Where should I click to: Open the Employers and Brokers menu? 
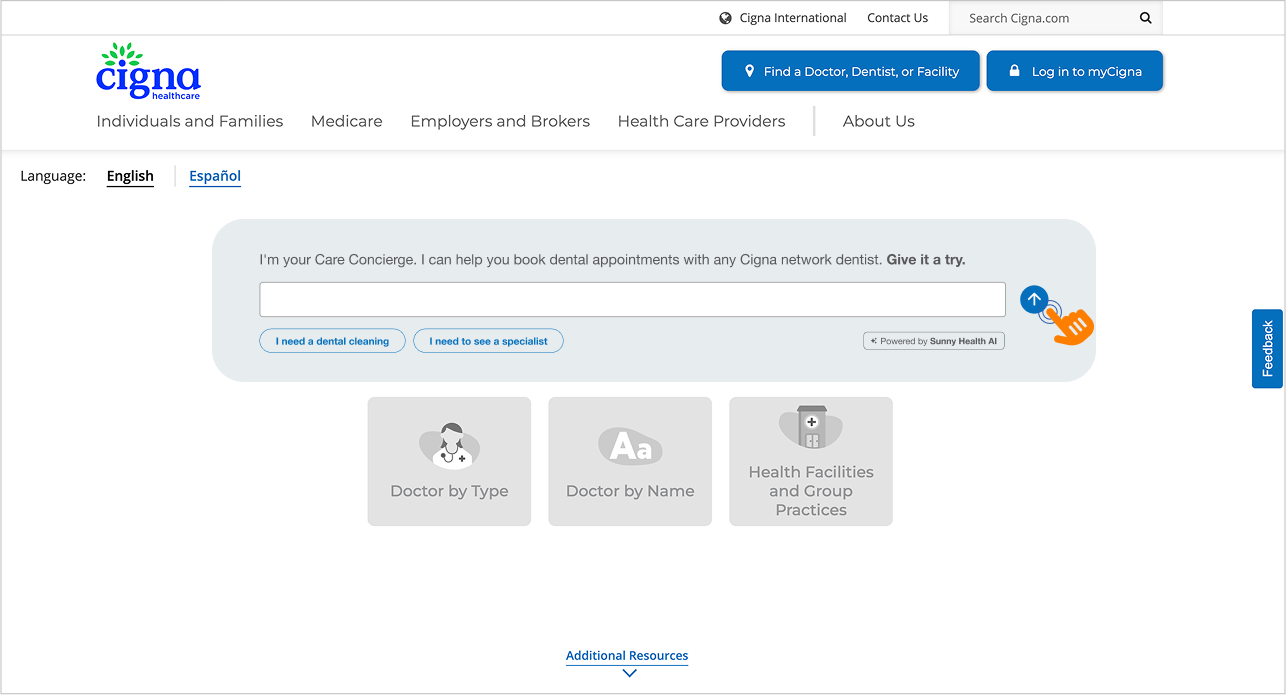point(500,121)
